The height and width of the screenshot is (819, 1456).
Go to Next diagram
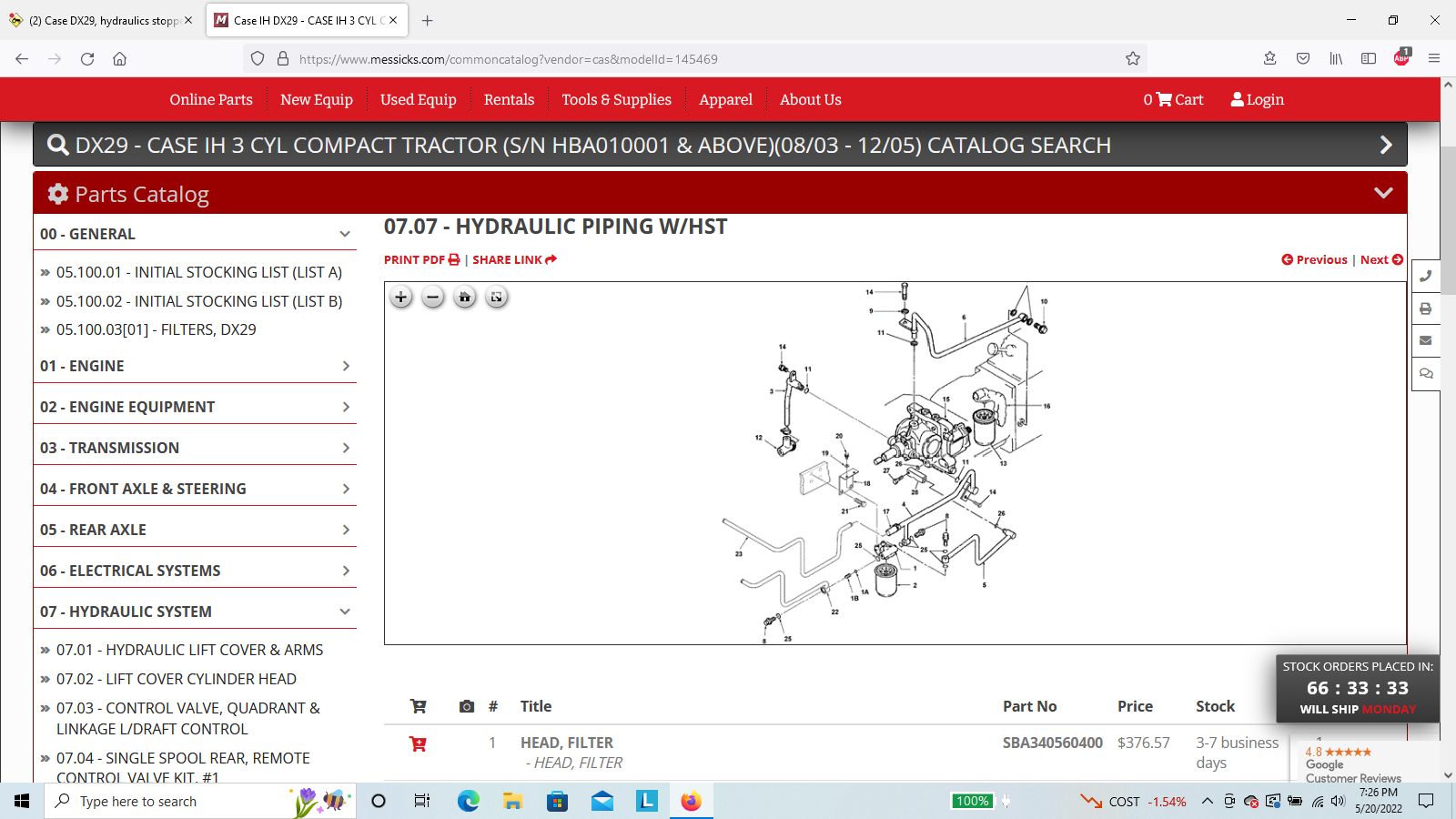(x=1381, y=259)
